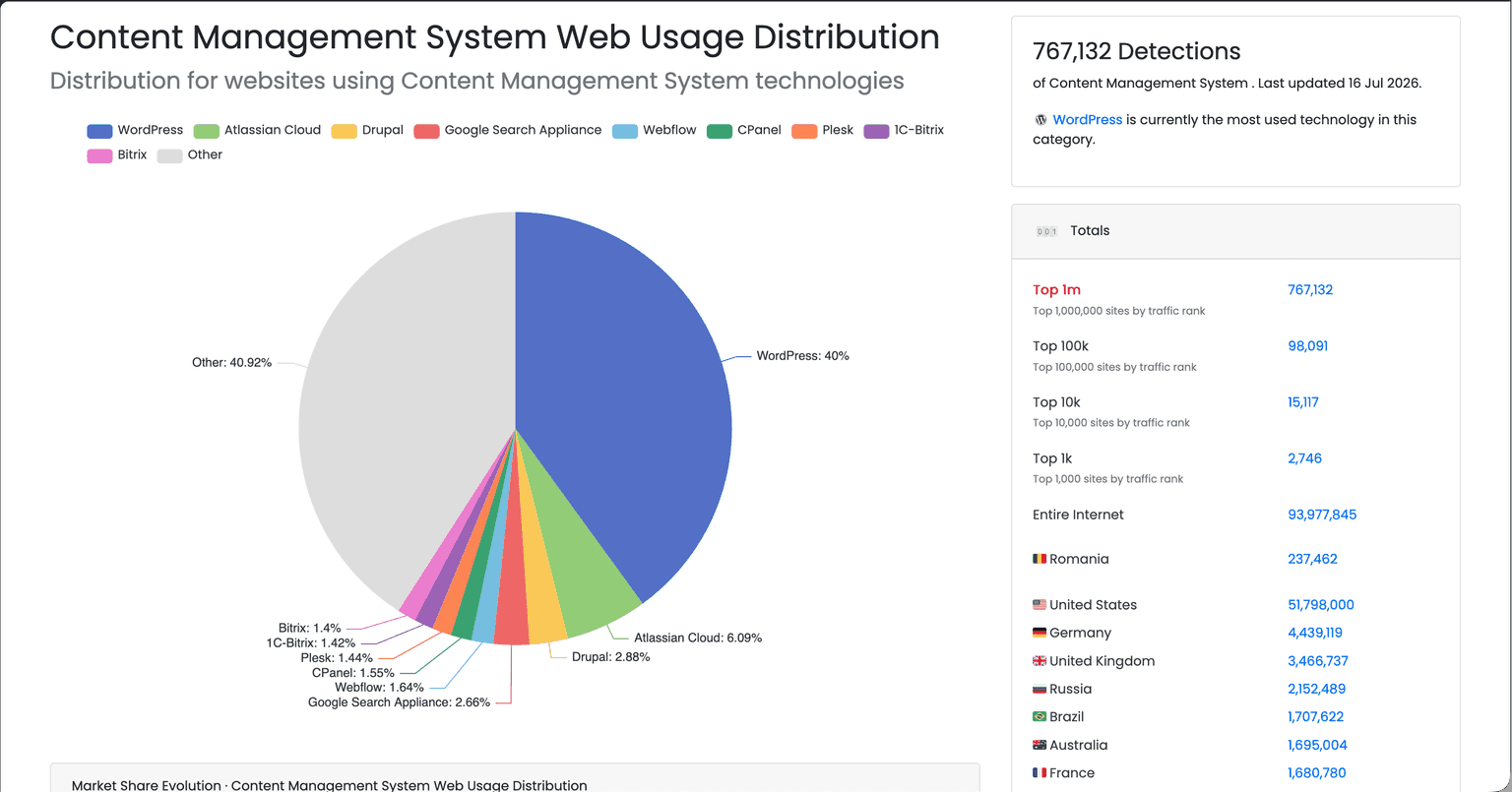Click the "Top 1k" row label
Image resolution: width=1512 pixels, height=792 pixels.
click(1052, 458)
